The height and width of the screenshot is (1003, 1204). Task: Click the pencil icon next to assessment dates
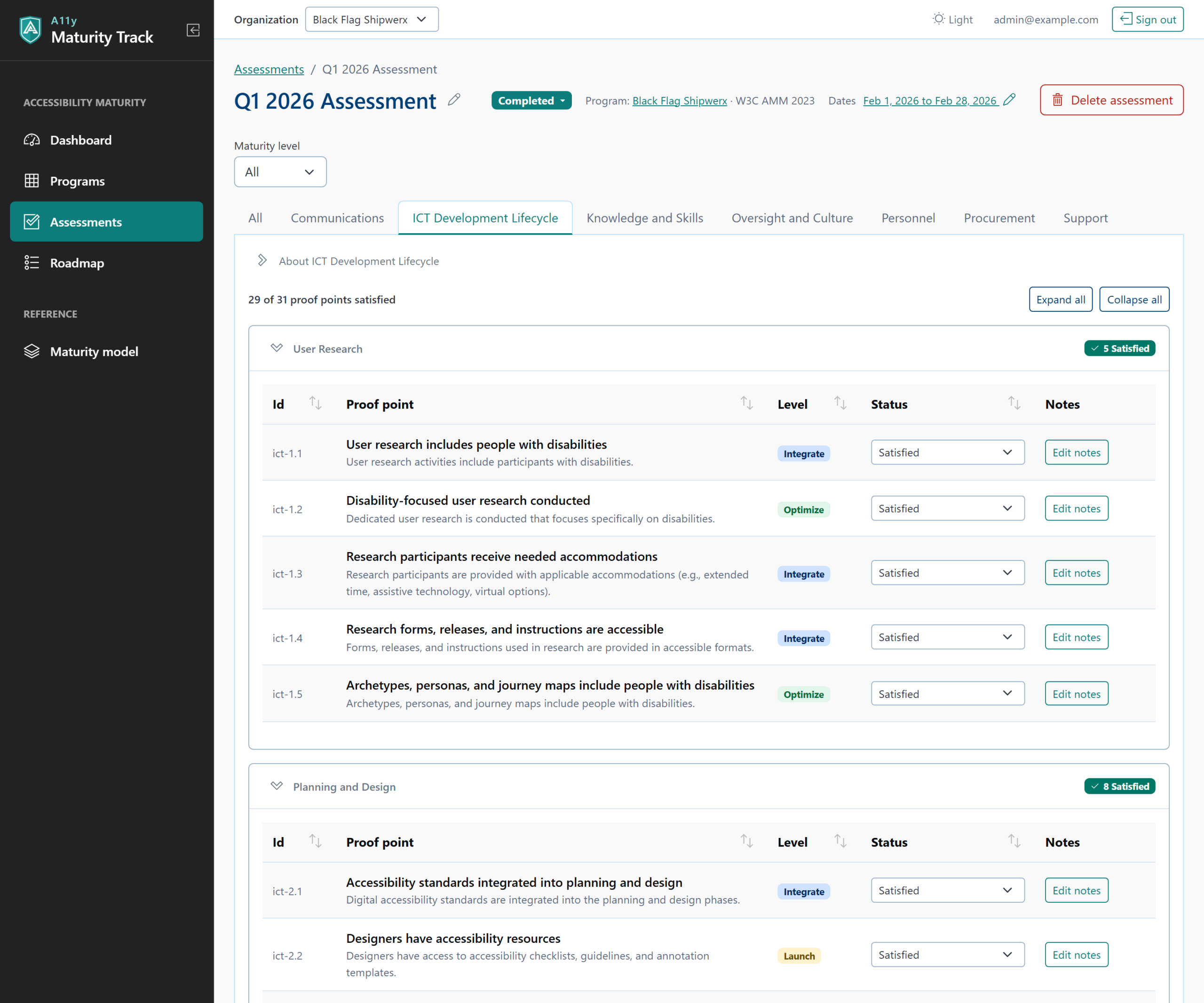click(x=1010, y=100)
